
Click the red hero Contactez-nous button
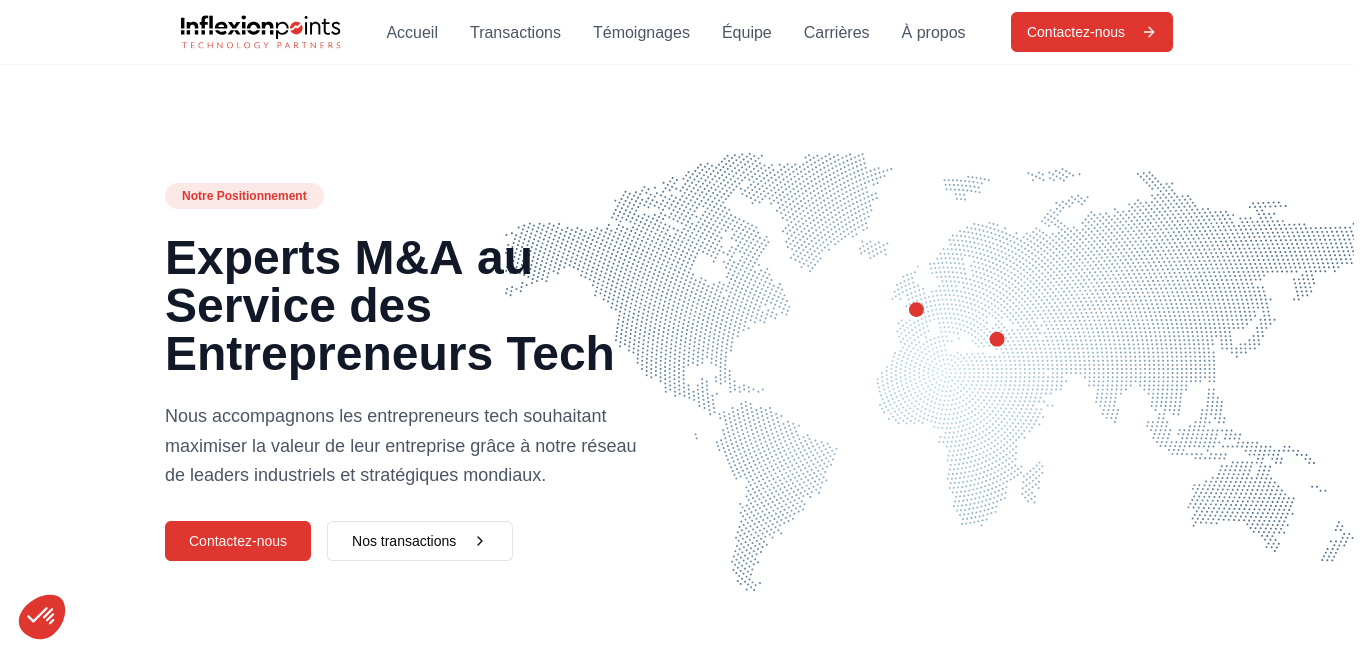(x=238, y=541)
